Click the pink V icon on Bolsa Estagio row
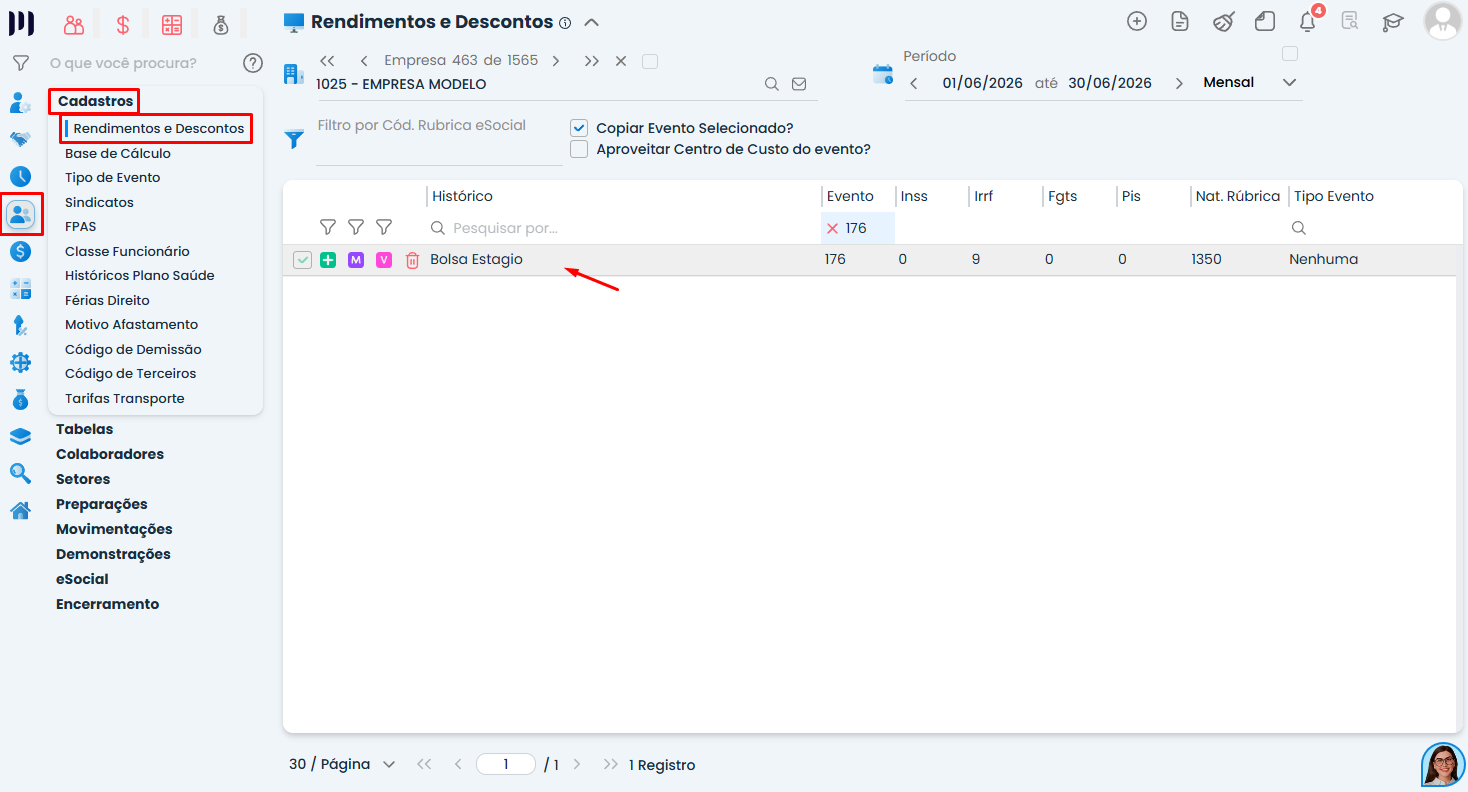This screenshot has height=792, width=1468. pos(383,260)
